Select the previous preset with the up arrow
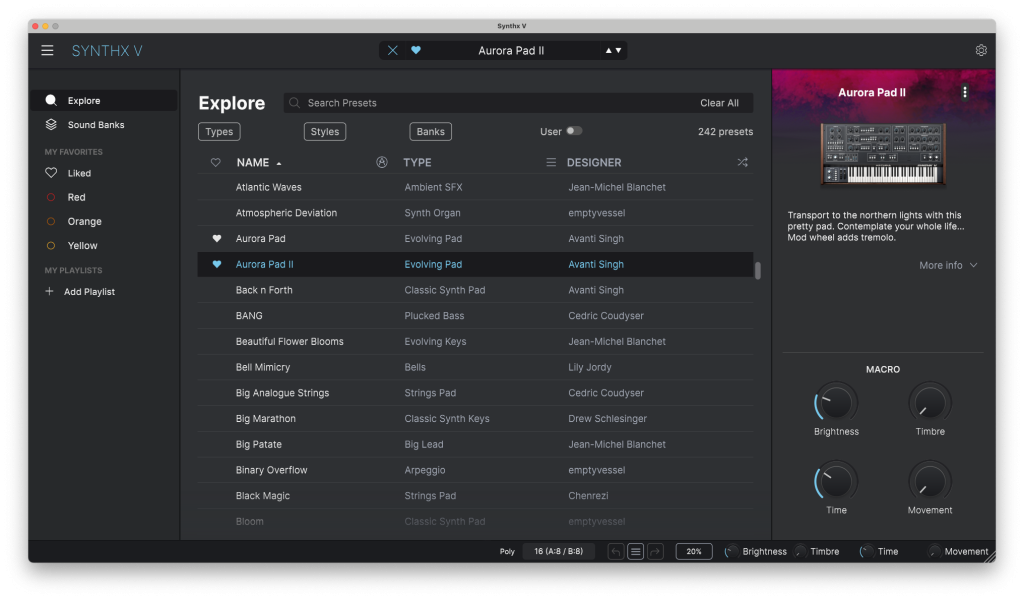Viewport: 1024px width, 600px height. click(x=609, y=50)
